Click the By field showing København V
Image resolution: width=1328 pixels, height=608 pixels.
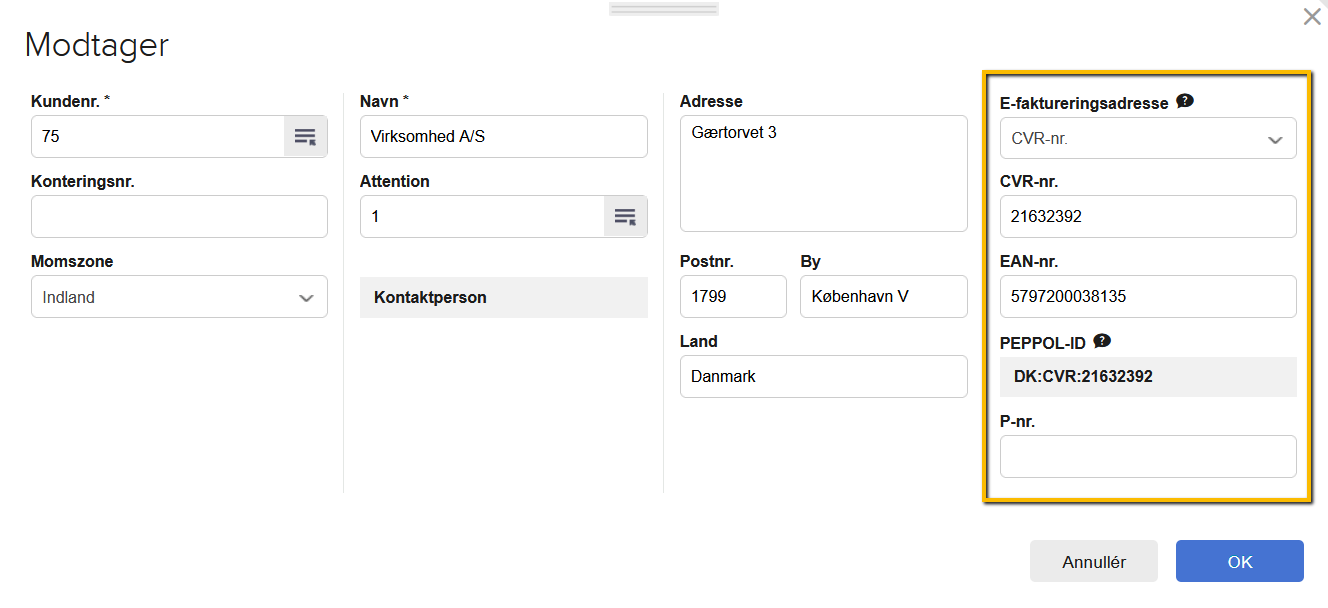(x=883, y=297)
